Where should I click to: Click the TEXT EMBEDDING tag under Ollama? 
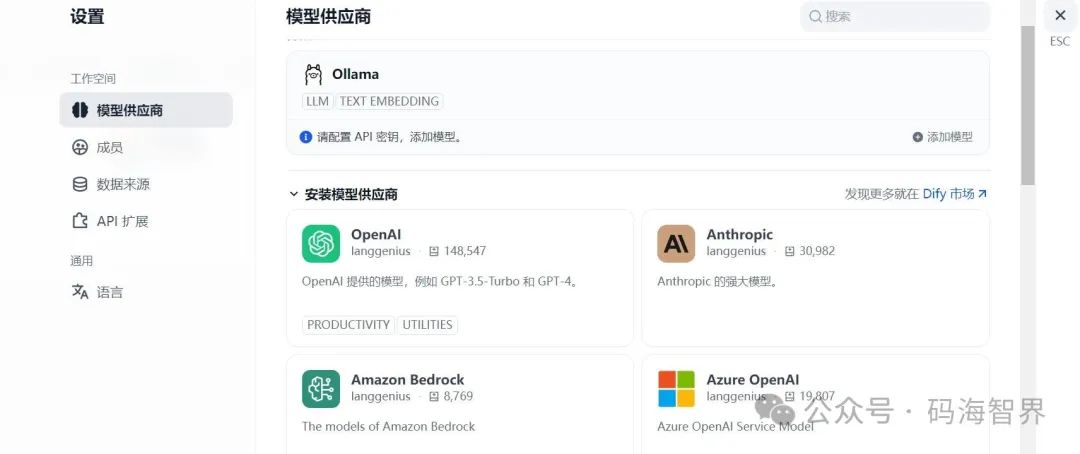(389, 101)
